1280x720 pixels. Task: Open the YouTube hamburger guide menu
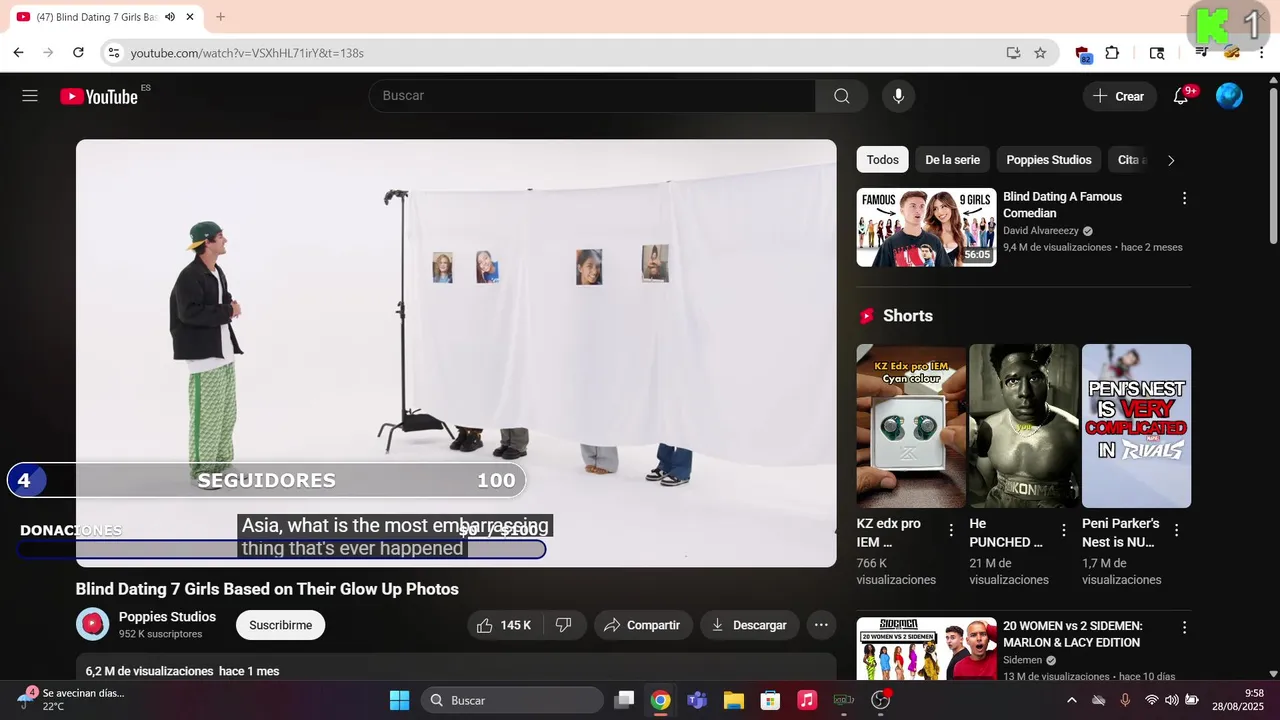(x=30, y=96)
